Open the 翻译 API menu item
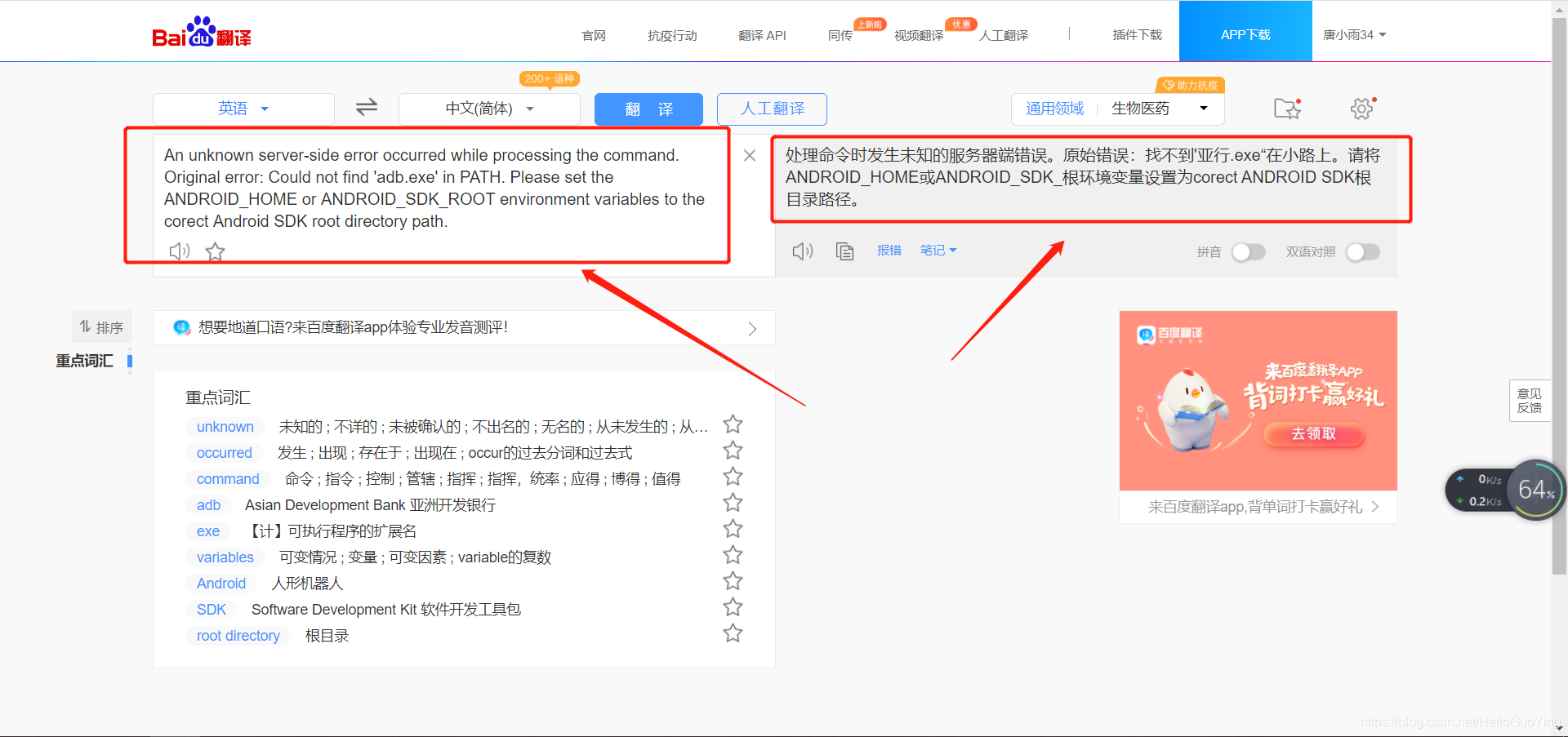 pyautogui.click(x=762, y=35)
